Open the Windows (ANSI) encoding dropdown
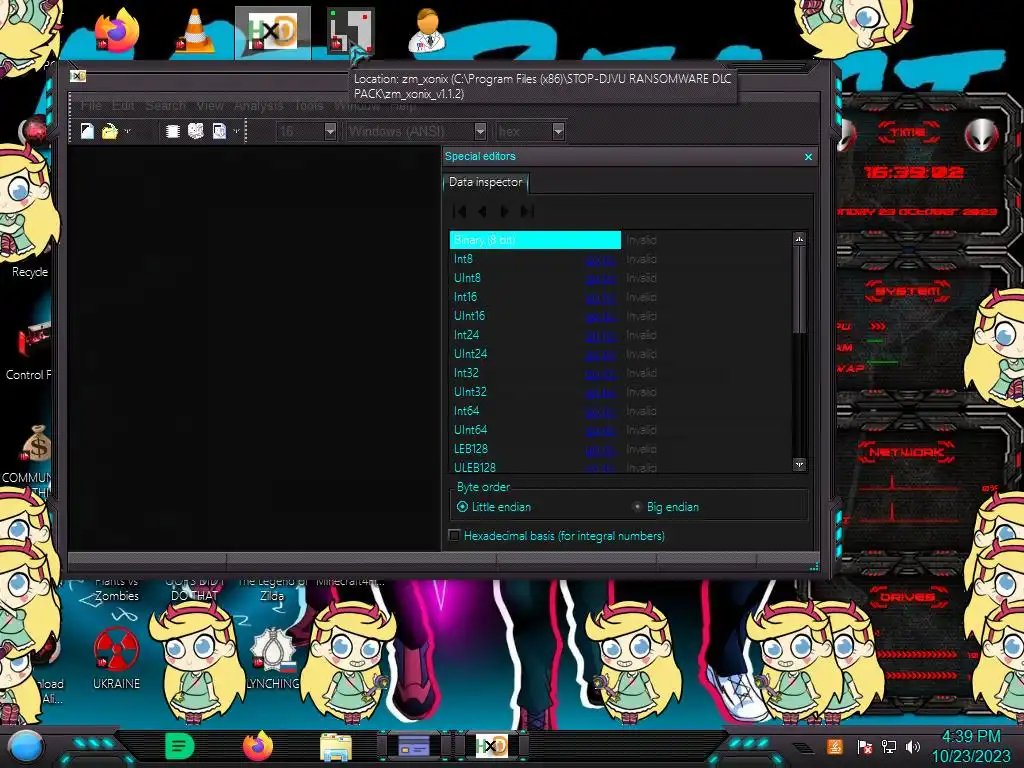The width and height of the screenshot is (1024, 768). pyautogui.click(x=480, y=131)
